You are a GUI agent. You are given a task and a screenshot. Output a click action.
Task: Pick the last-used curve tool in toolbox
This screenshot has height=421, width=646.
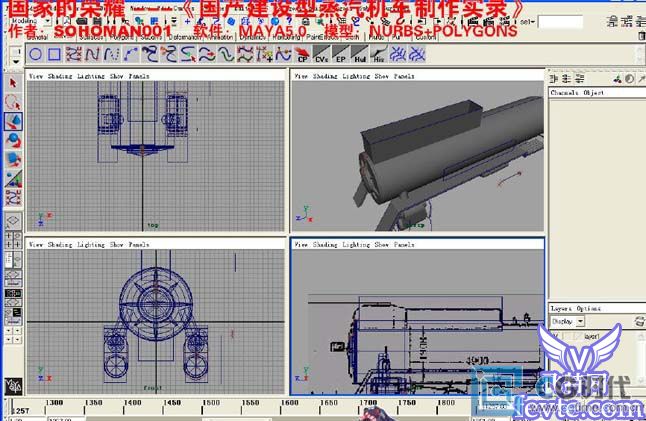pos(13,198)
